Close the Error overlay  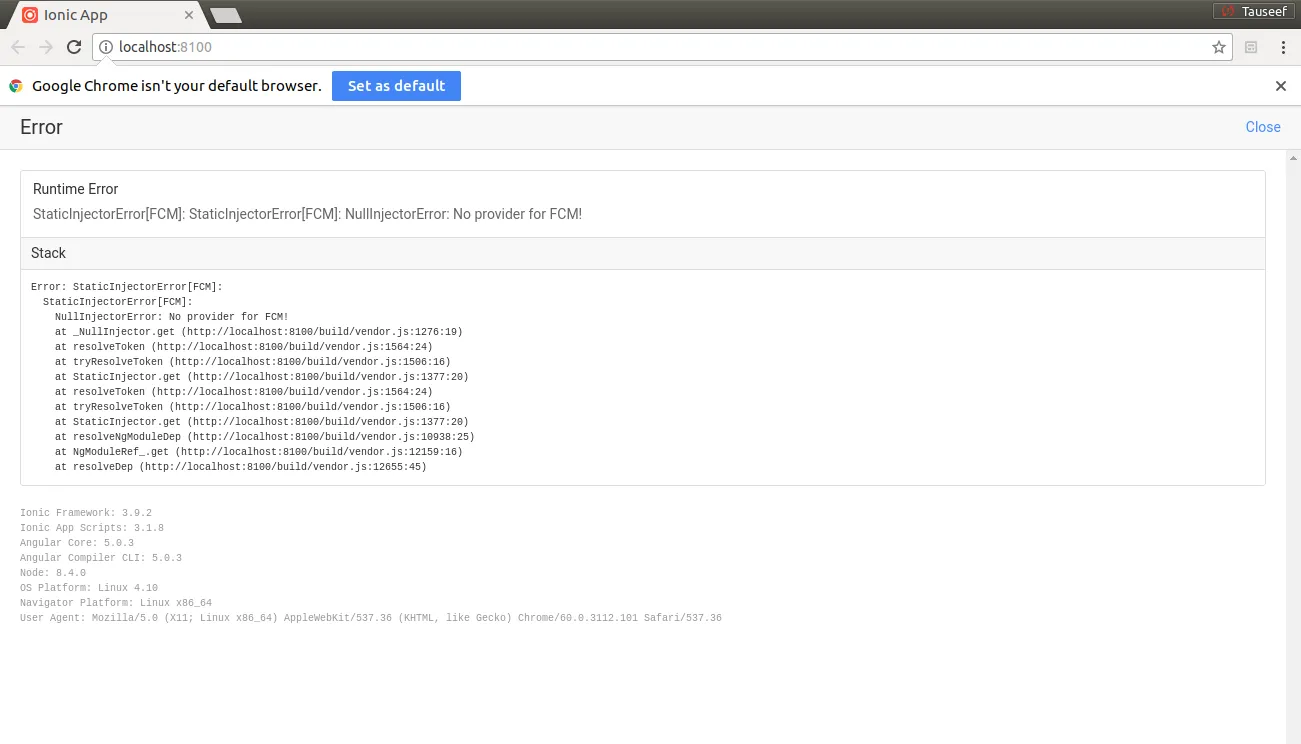(1263, 127)
